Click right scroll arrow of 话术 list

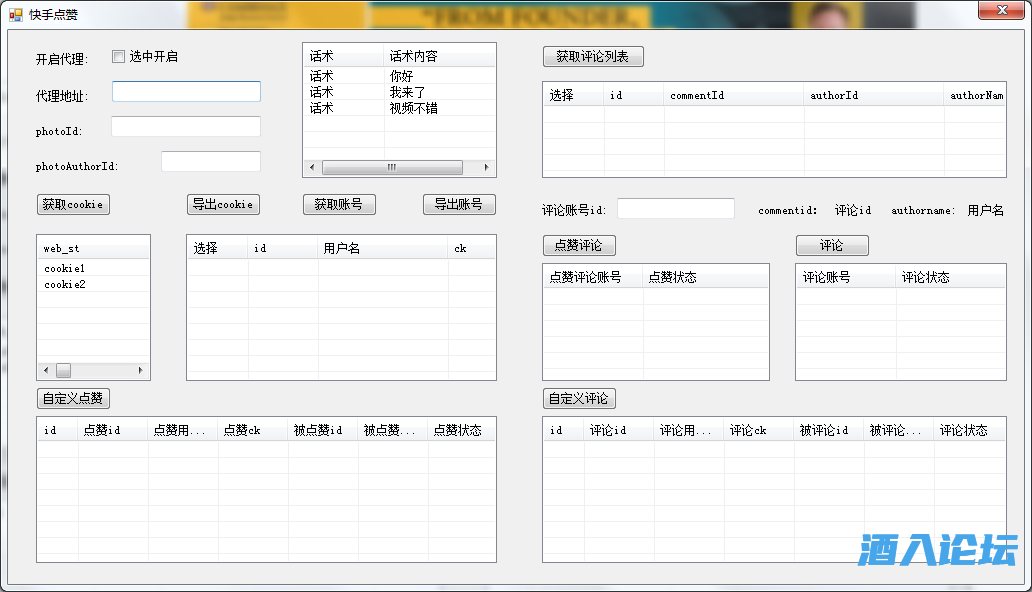tap(487, 167)
